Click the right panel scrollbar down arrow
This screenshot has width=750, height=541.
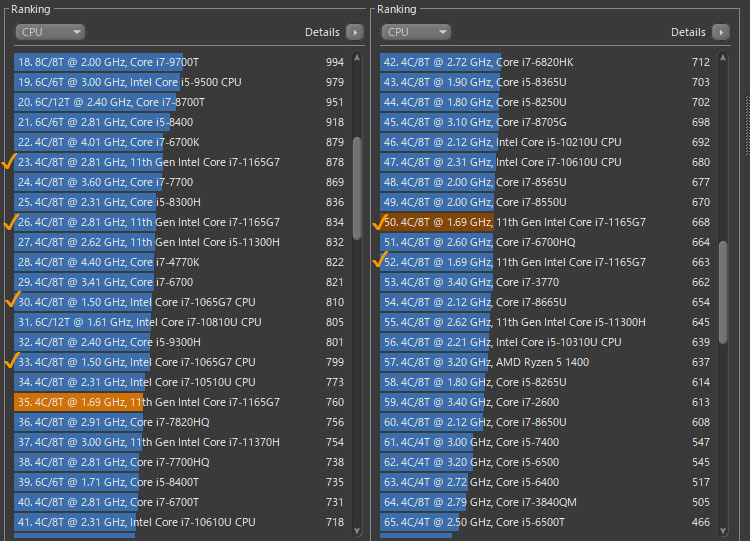click(723, 530)
